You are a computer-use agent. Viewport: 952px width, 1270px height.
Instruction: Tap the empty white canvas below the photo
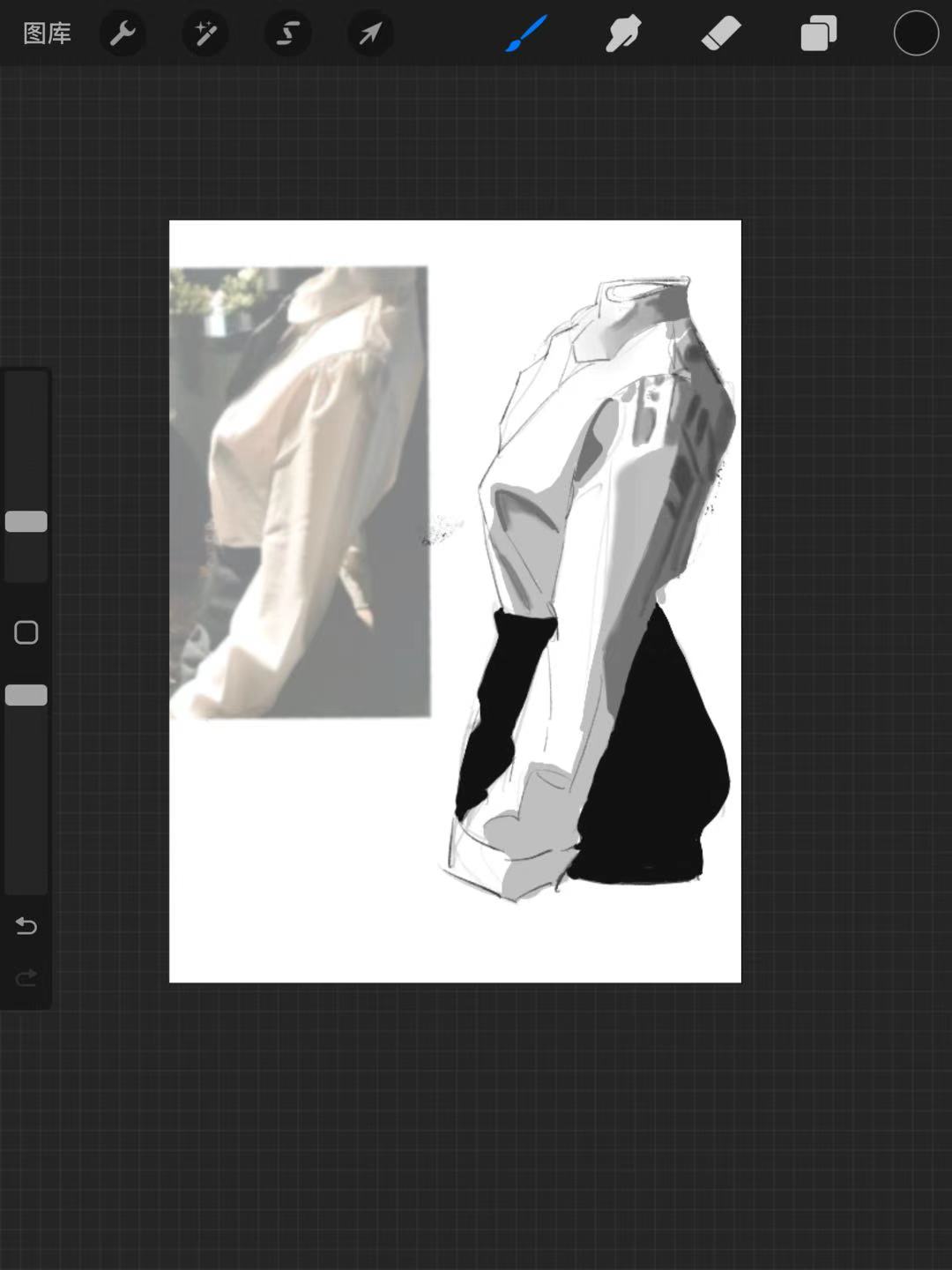pos(300,847)
